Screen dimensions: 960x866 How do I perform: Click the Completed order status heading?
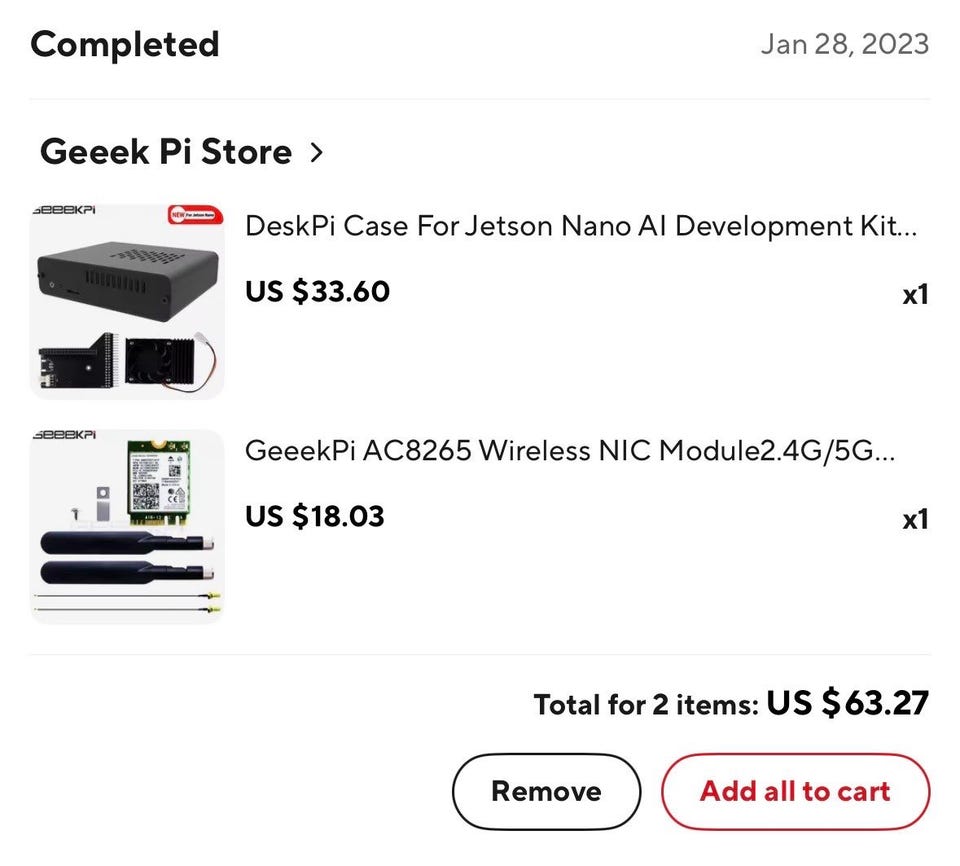tap(125, 44)
